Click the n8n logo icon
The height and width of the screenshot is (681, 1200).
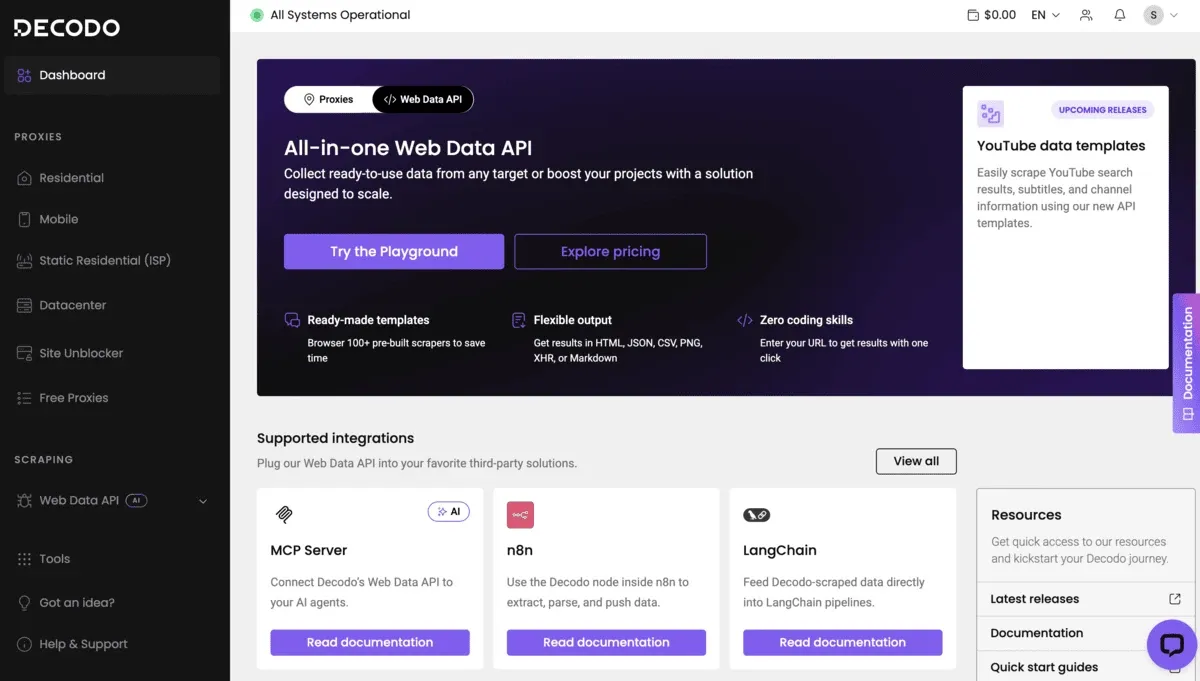520,515
